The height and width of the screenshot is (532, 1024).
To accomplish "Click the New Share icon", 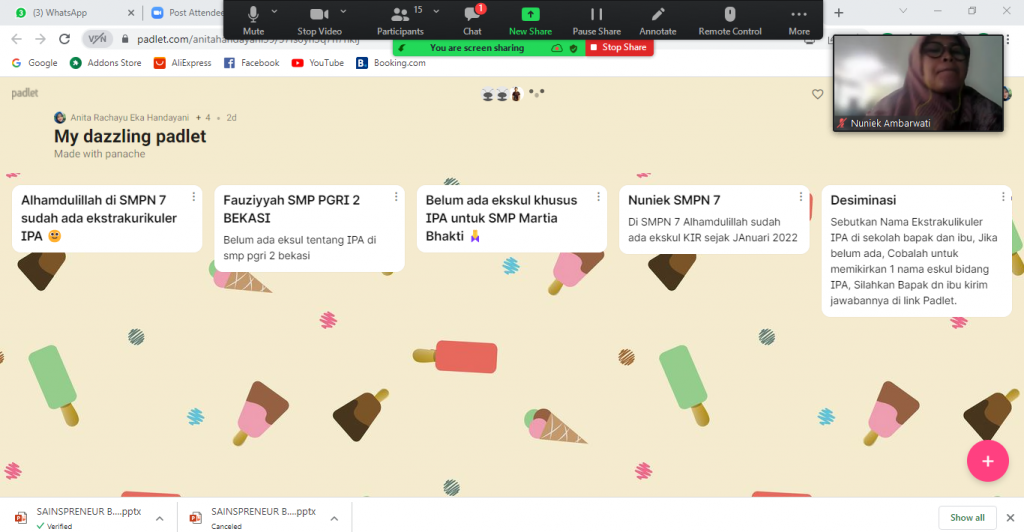I will pos(530,14).
